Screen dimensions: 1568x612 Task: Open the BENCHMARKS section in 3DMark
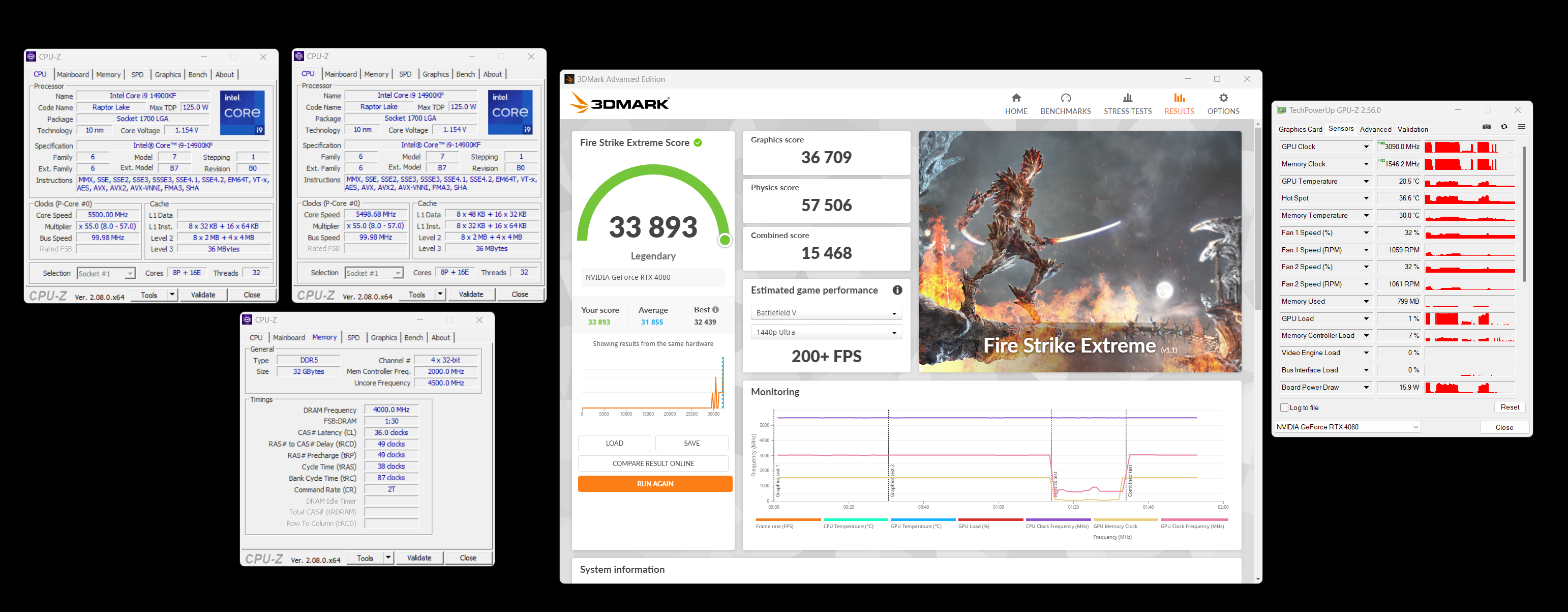[x=1065, y=104]
